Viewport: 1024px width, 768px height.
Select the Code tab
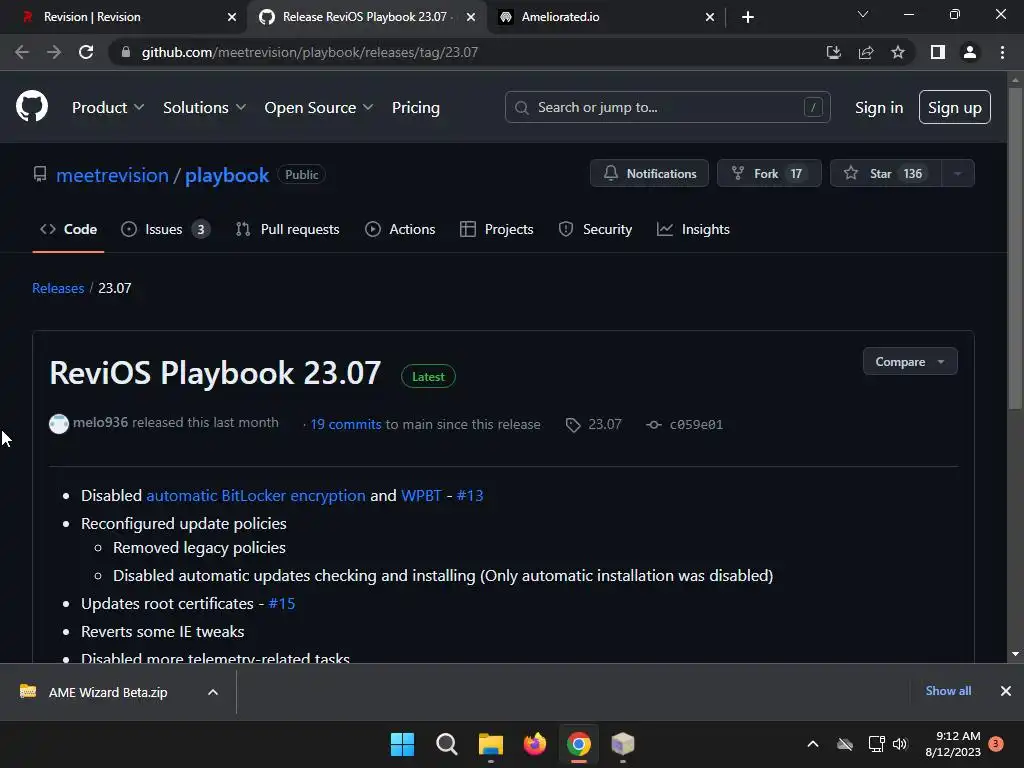point(69,229)
